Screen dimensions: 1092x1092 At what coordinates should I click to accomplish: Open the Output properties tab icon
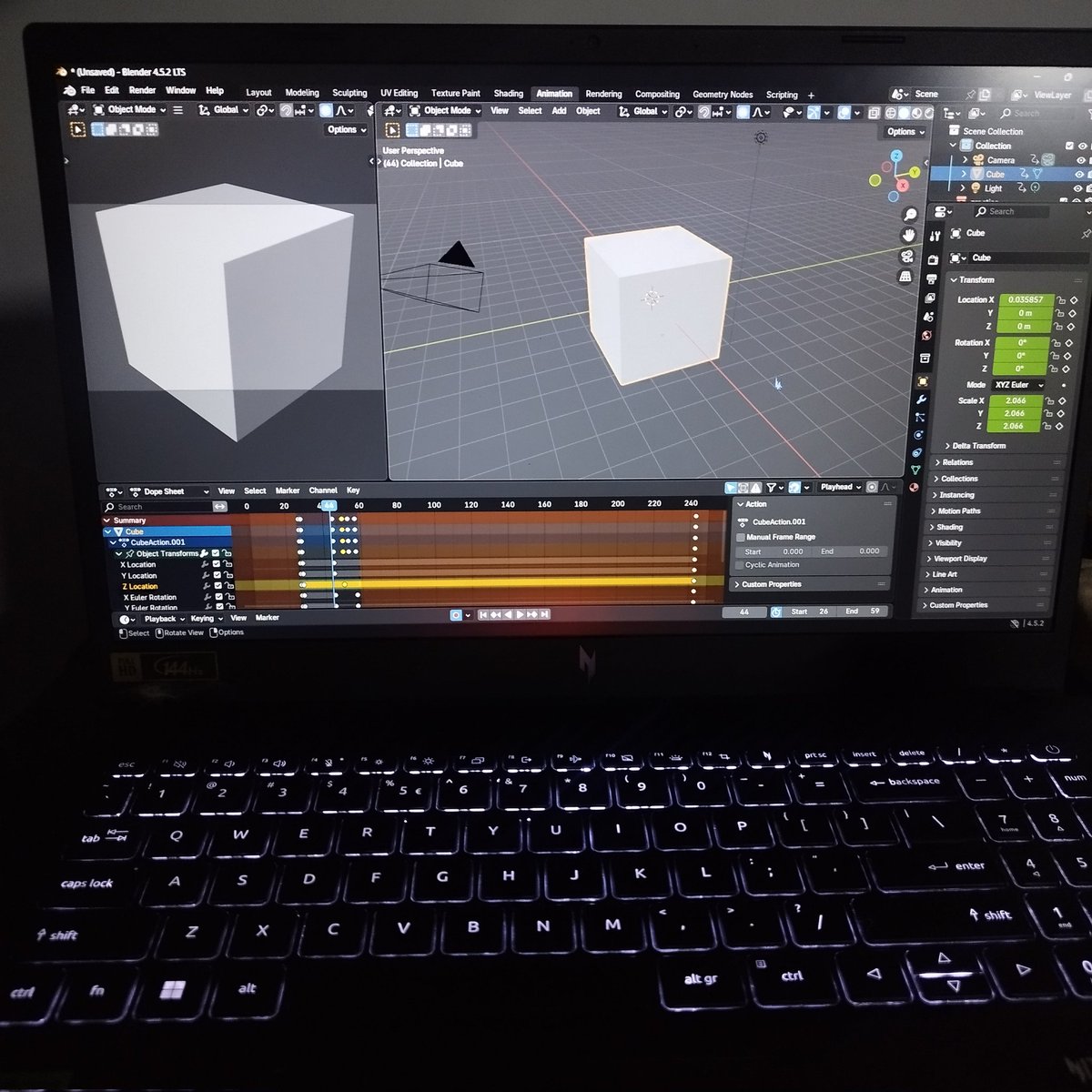tap(931, 278)
